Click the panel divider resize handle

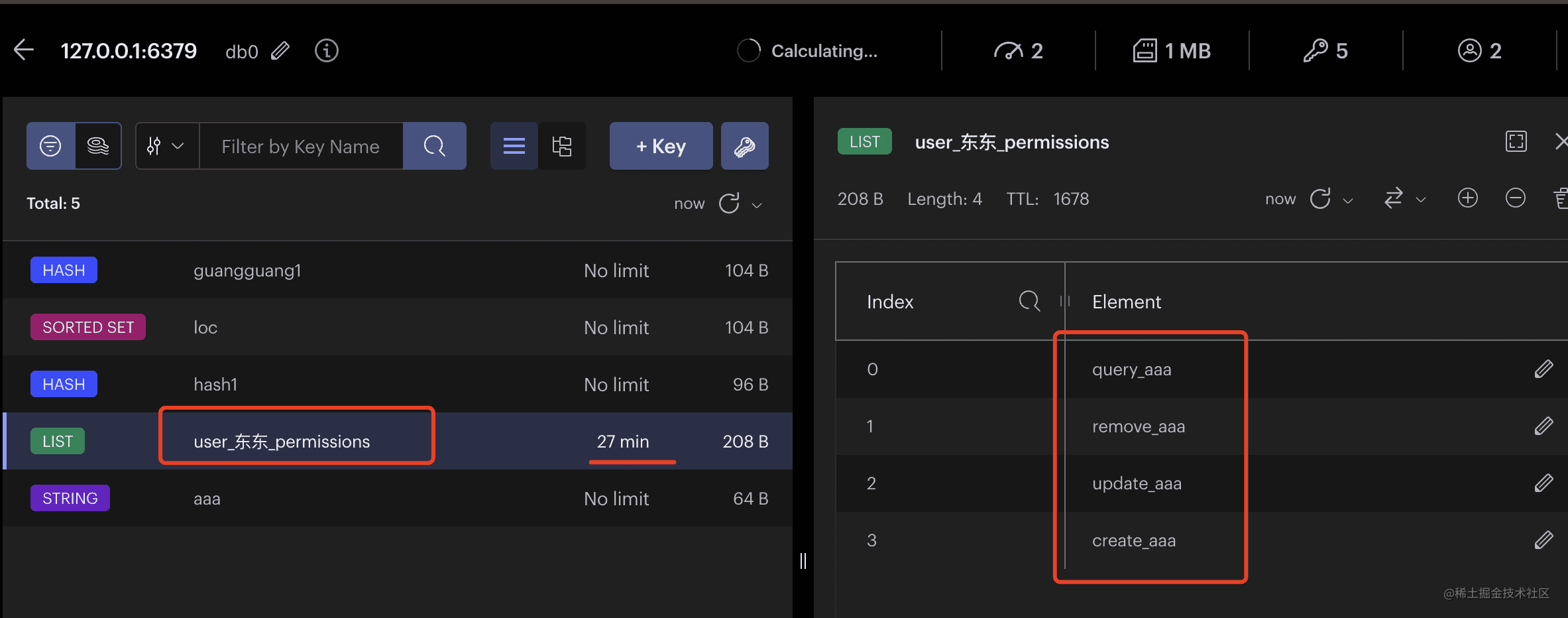point(803,561)
